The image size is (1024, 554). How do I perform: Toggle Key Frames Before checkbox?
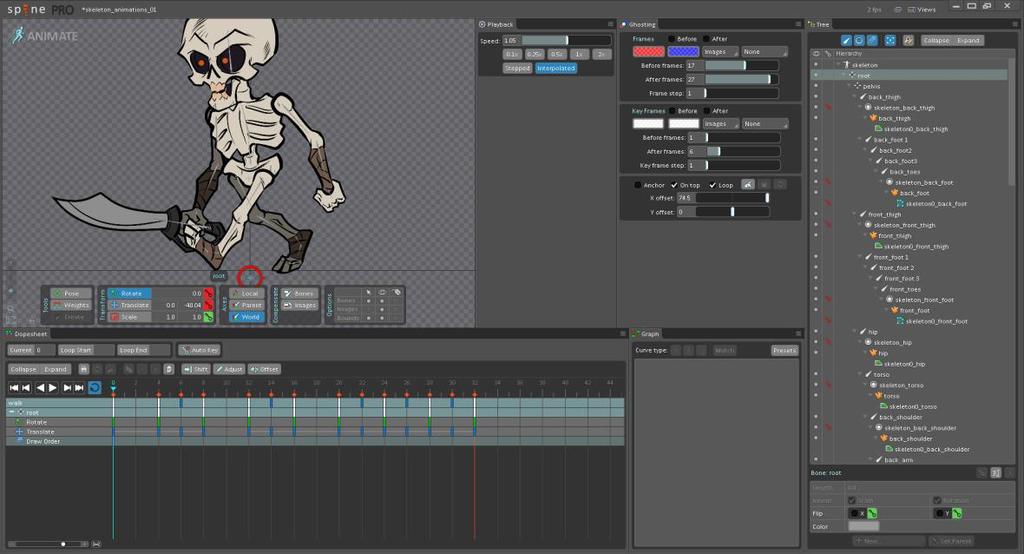[x=672, y=111]
